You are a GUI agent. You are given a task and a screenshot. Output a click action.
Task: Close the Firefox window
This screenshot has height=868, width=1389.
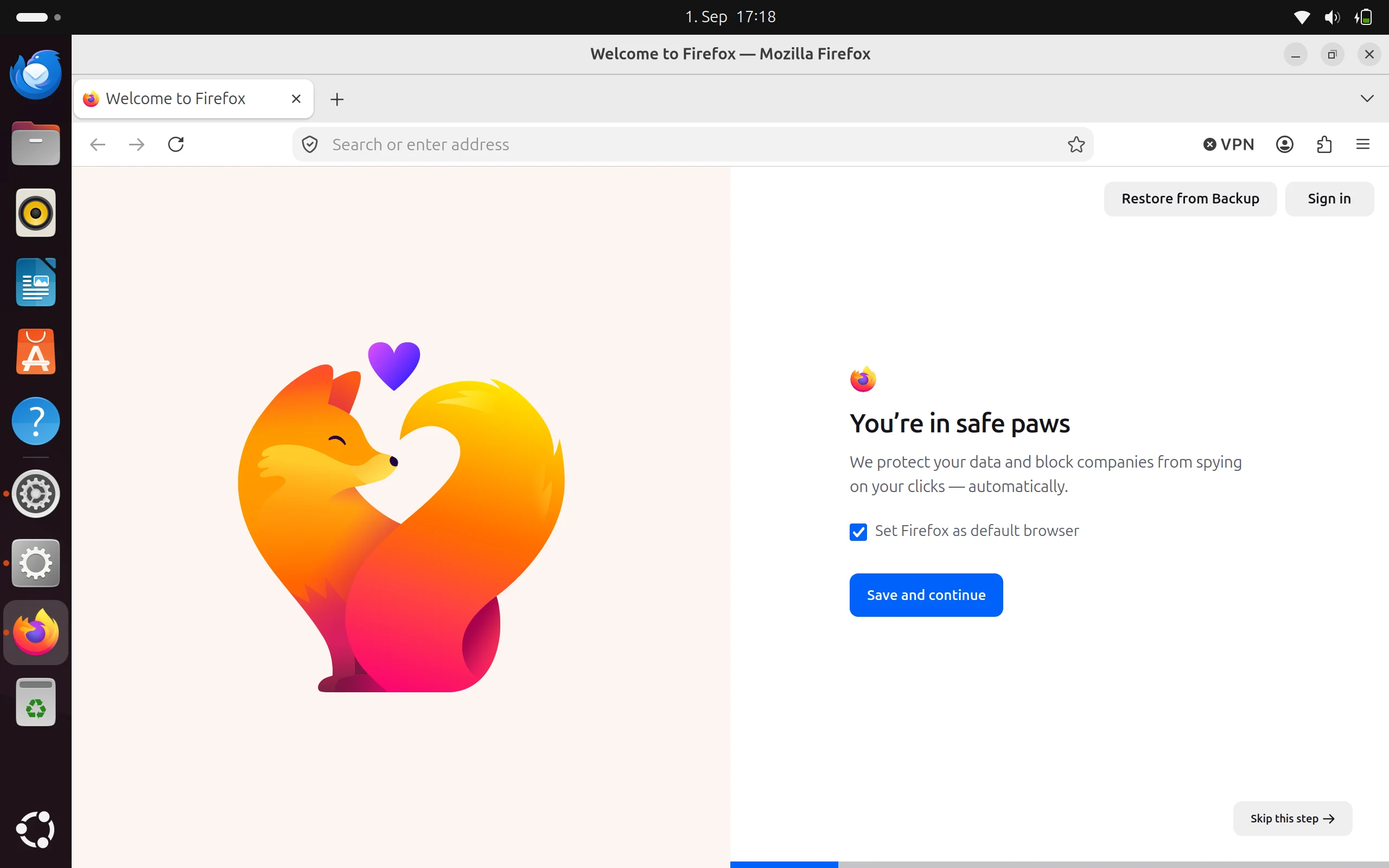point(1369,55)
